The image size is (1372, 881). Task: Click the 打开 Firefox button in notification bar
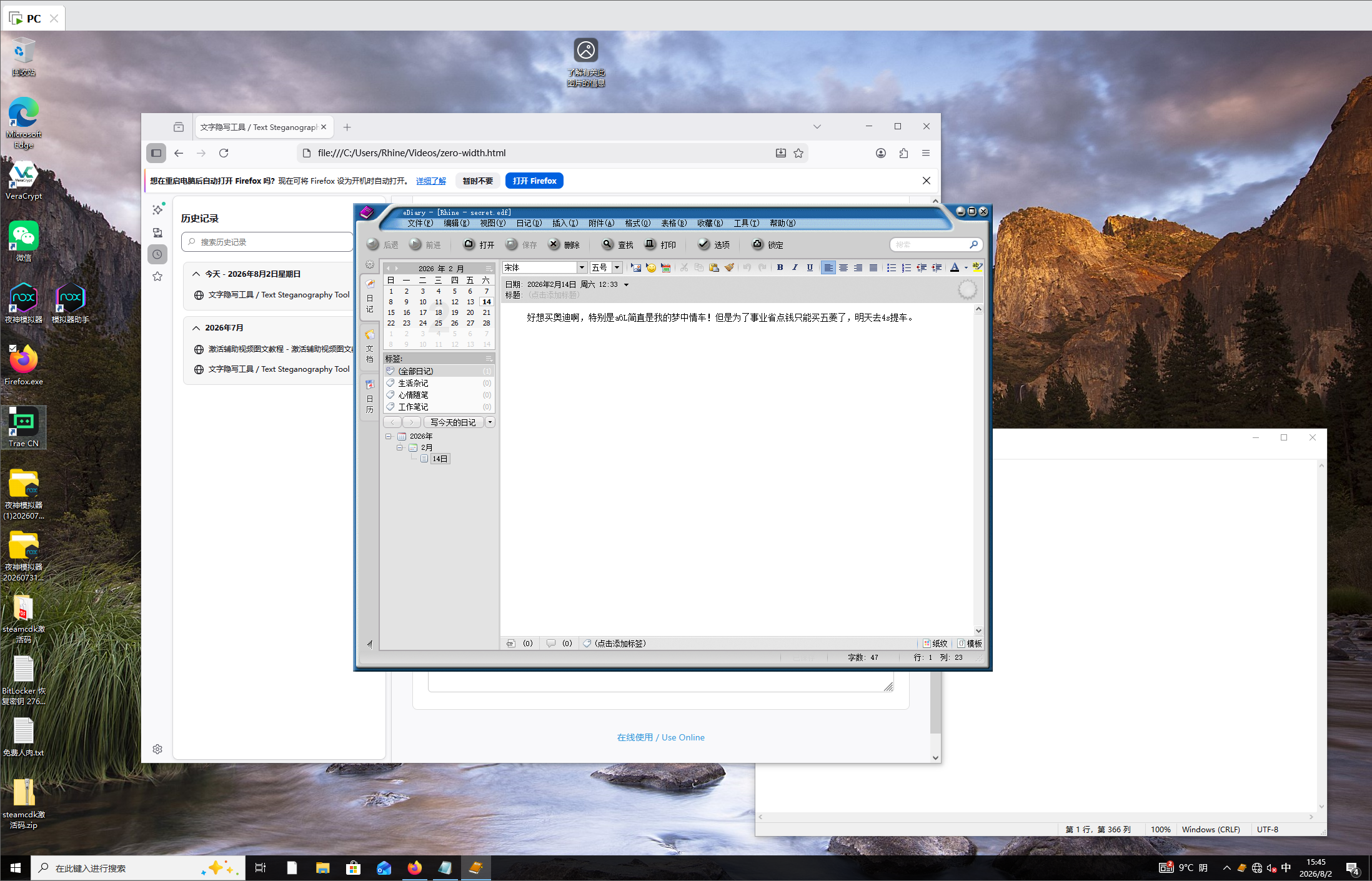[x=534, y=181]
